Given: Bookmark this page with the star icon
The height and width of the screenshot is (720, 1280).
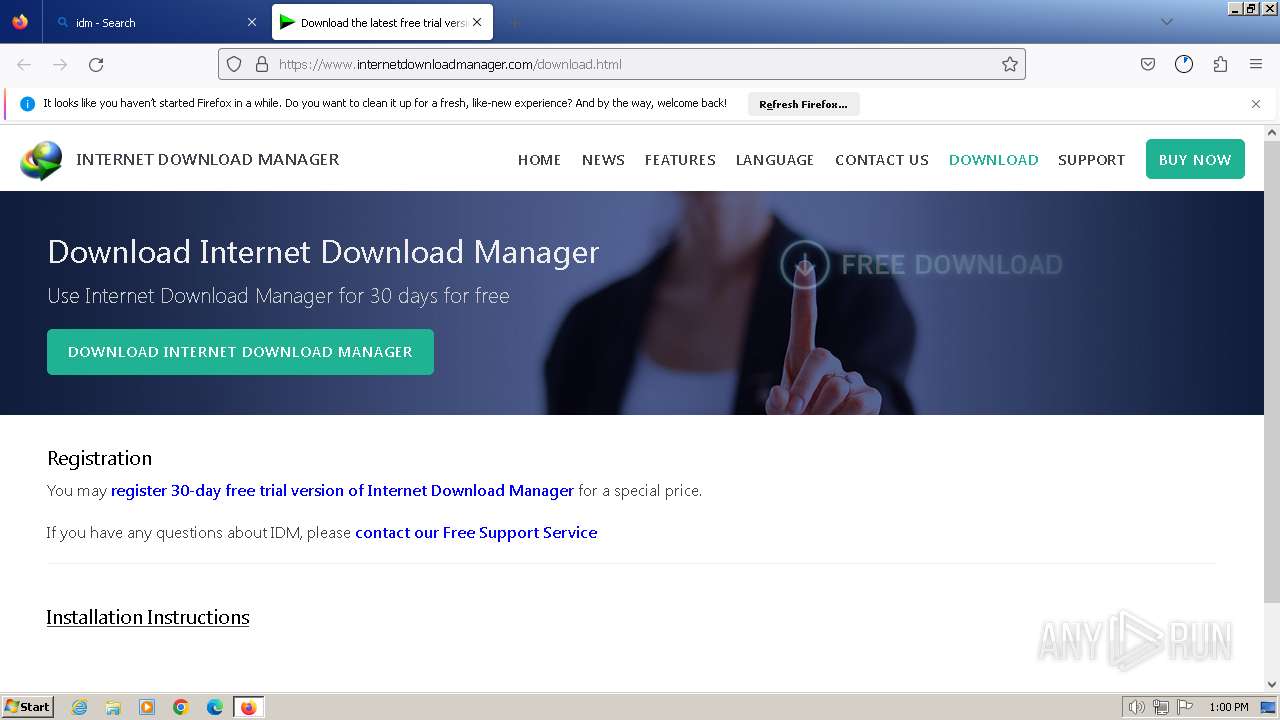Looking at the screenshot, I should (x=1010, y=64).
